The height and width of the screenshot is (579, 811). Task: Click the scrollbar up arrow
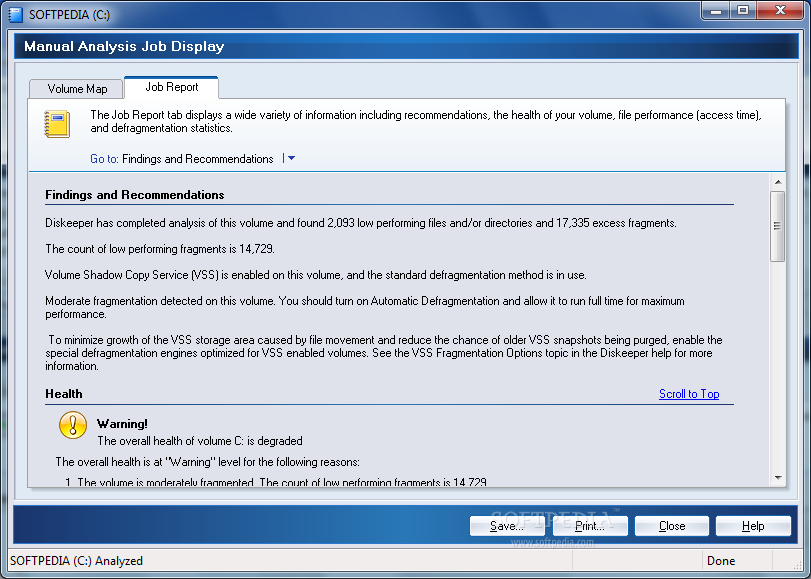click(778, 182)
